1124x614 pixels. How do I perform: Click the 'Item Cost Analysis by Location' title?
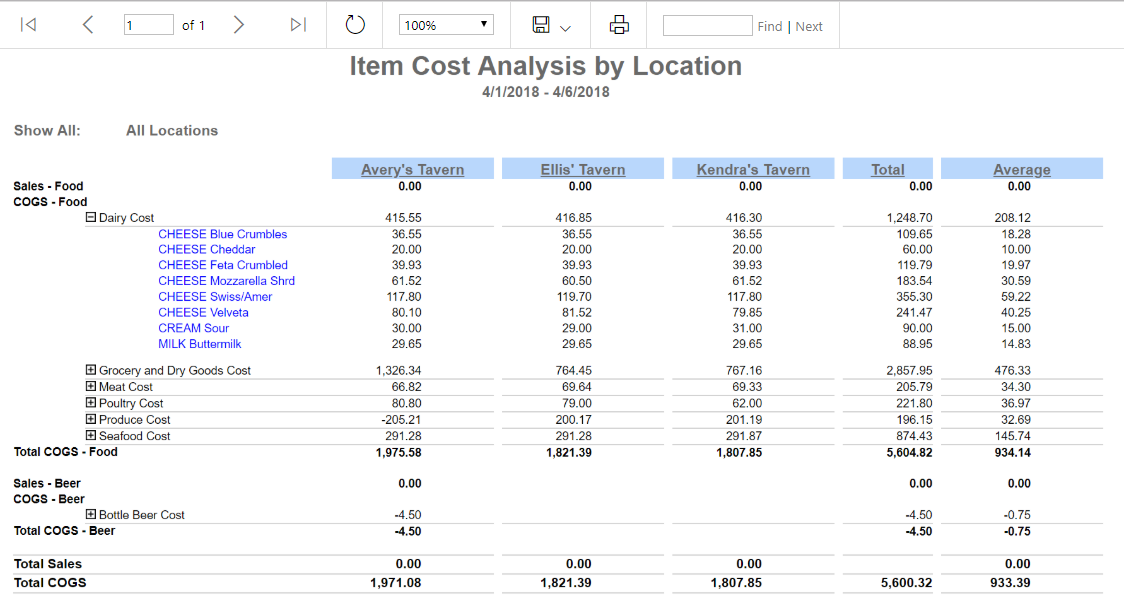546,66
